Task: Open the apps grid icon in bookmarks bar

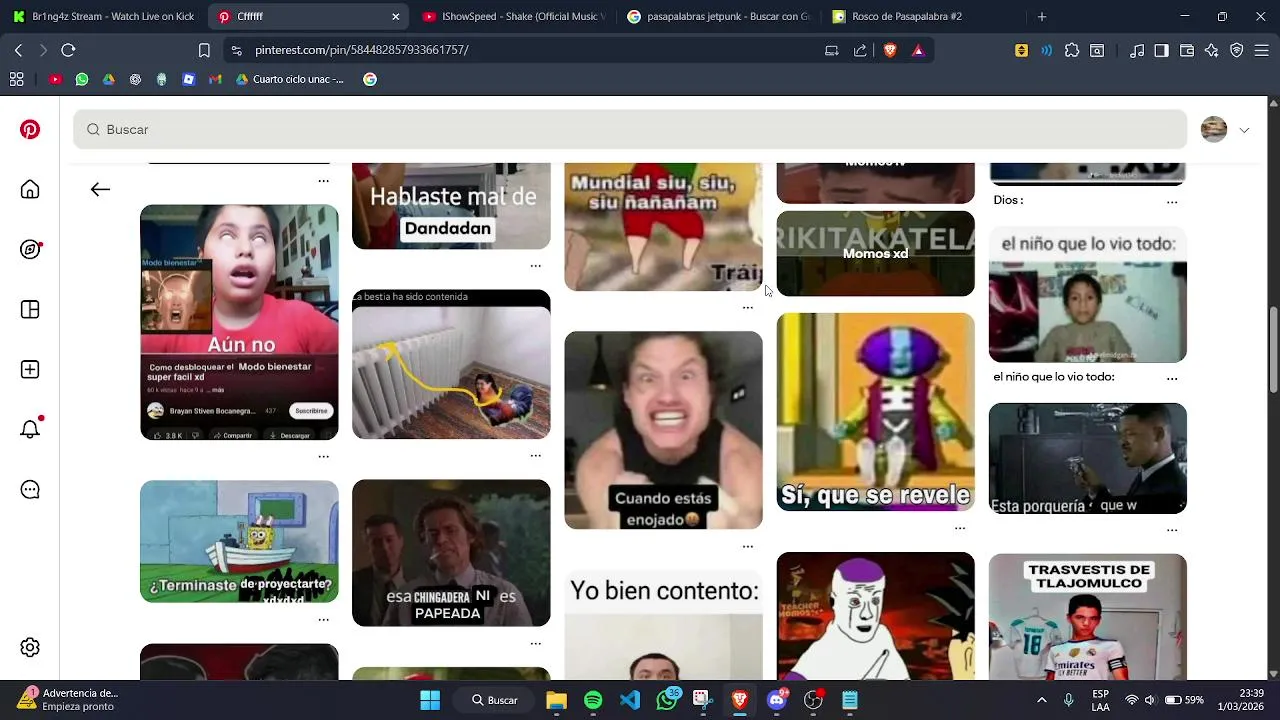Action: pos(17,79)
